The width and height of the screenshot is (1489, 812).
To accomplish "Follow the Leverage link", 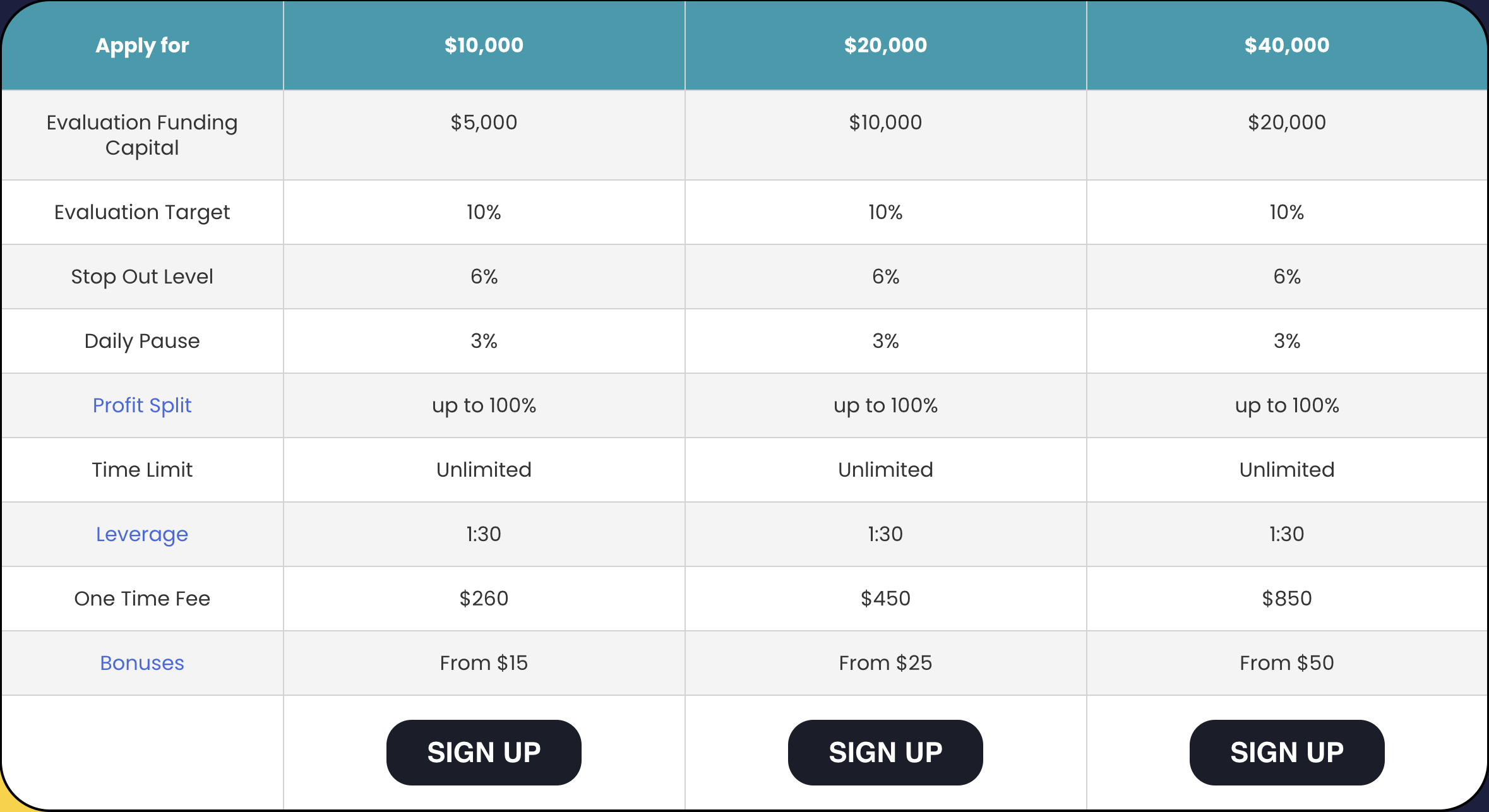I will tap(142, 534).
